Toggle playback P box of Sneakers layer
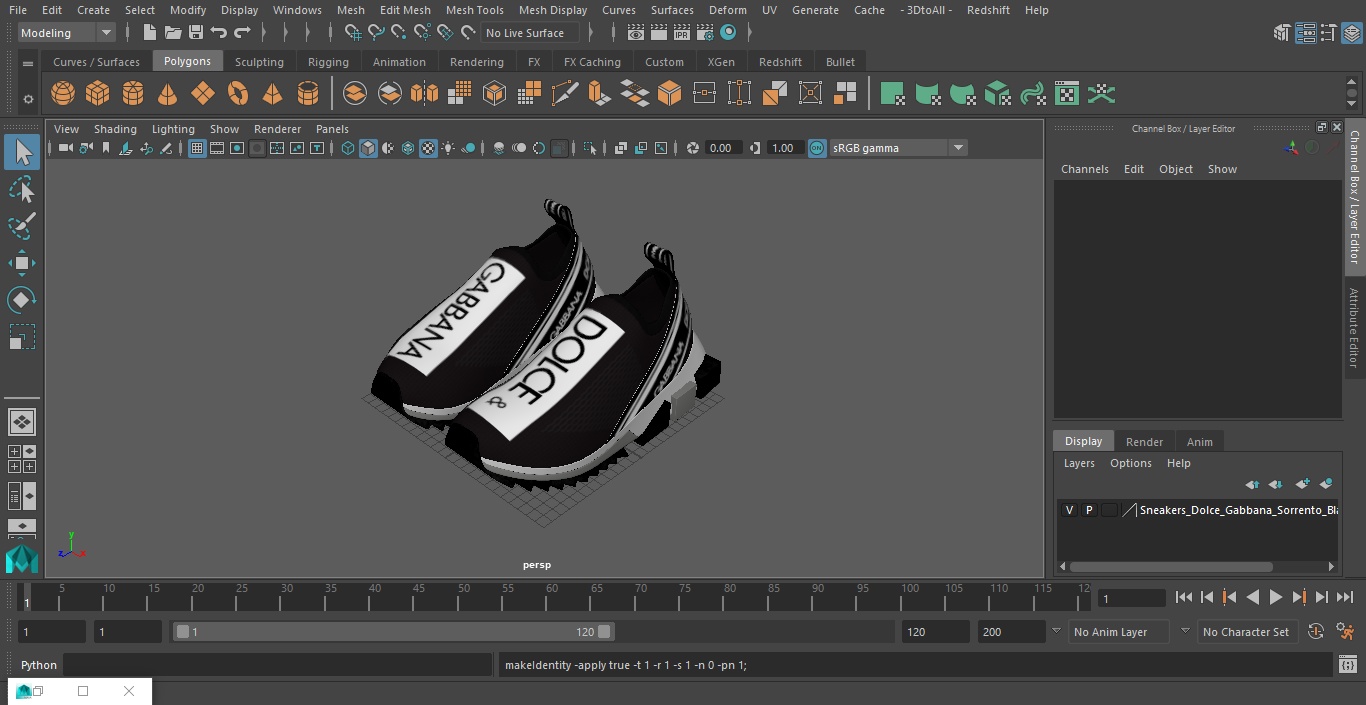 [x=1089, y=510]
